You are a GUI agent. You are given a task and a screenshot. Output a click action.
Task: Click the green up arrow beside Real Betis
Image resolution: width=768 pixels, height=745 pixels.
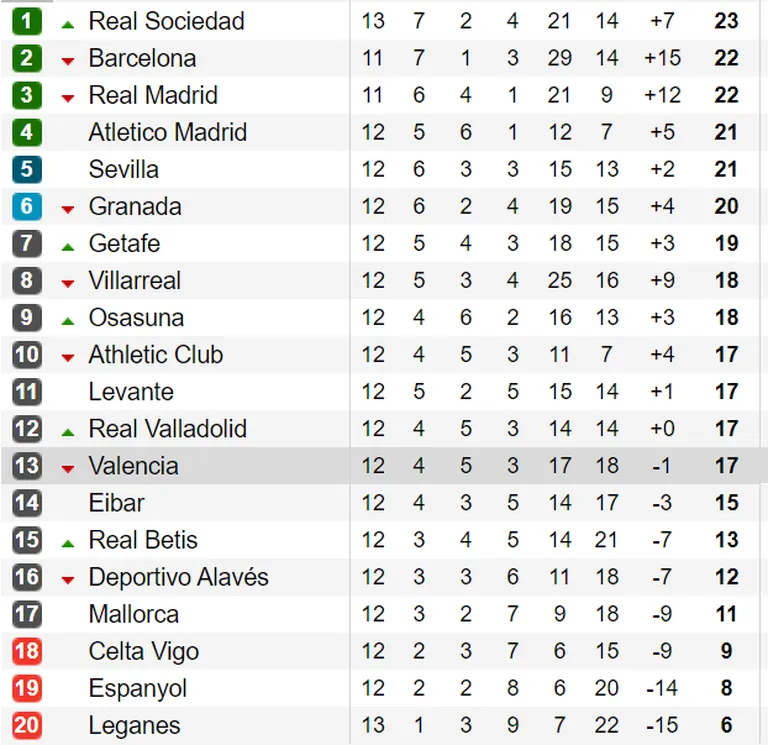[x=68, y=543]
